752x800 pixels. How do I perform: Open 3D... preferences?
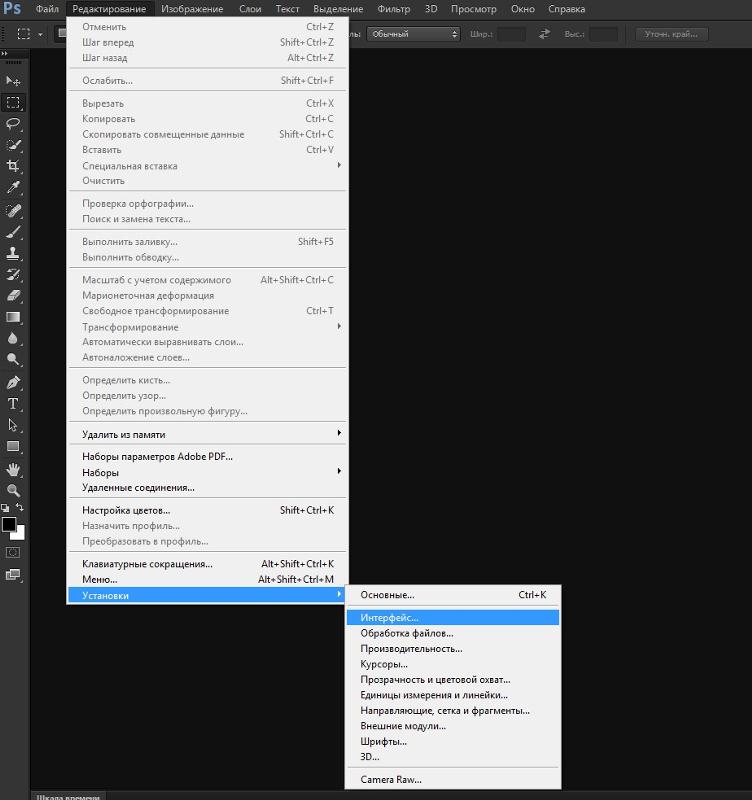click(x=453, y=757)
